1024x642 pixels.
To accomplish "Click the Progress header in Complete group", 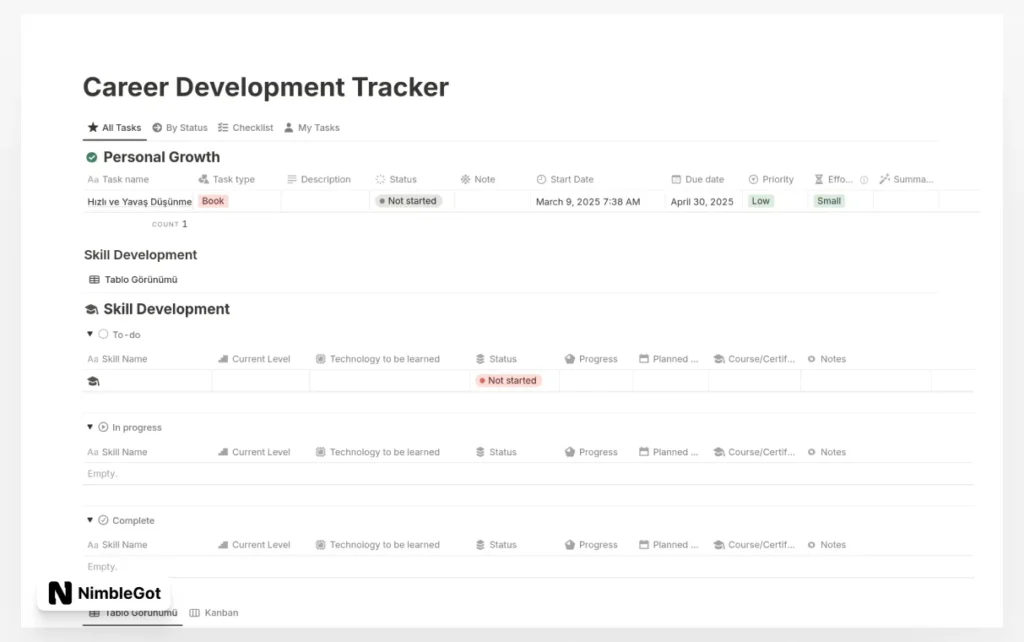I will [x=591, y=545].
